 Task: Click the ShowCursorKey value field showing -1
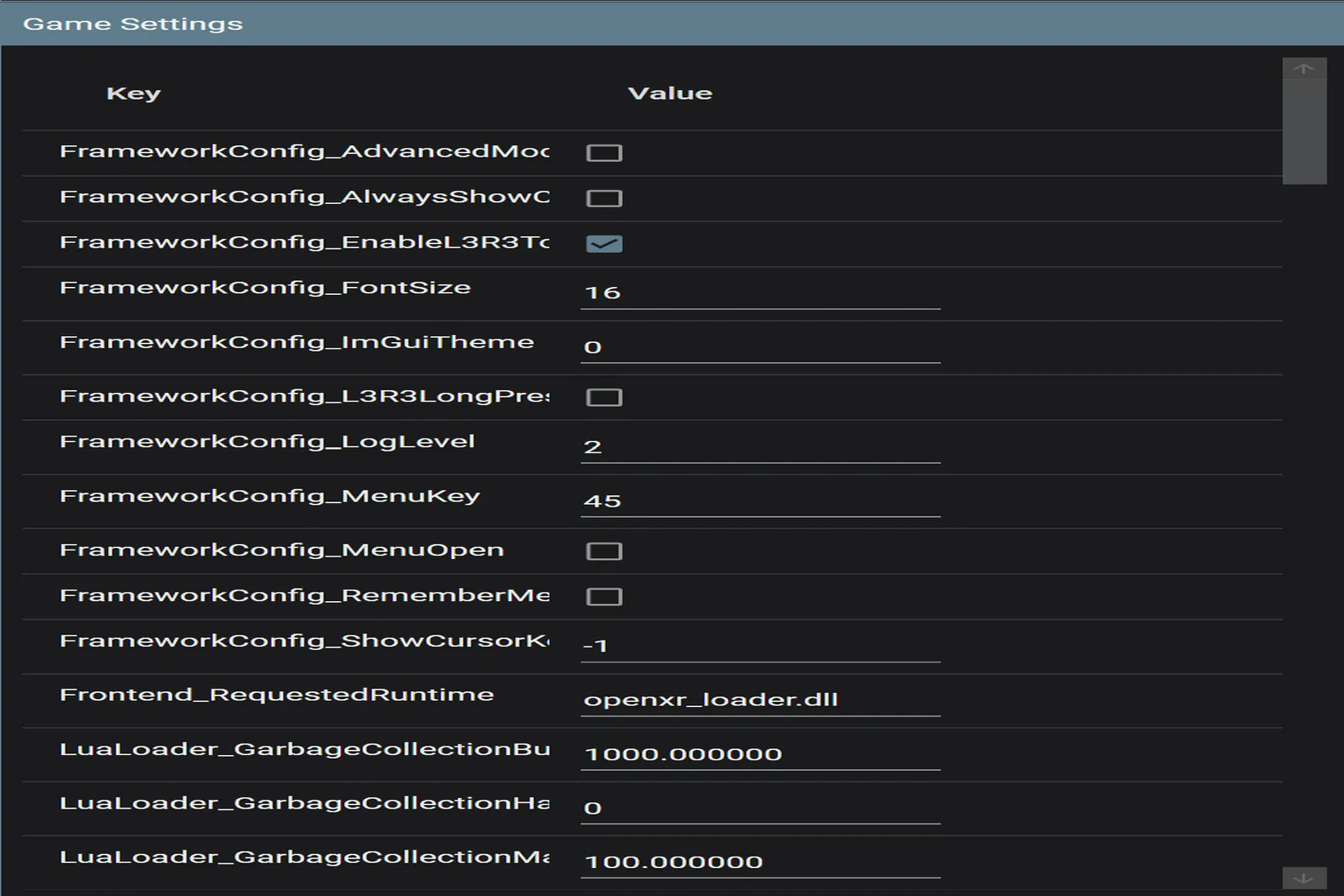760,647
